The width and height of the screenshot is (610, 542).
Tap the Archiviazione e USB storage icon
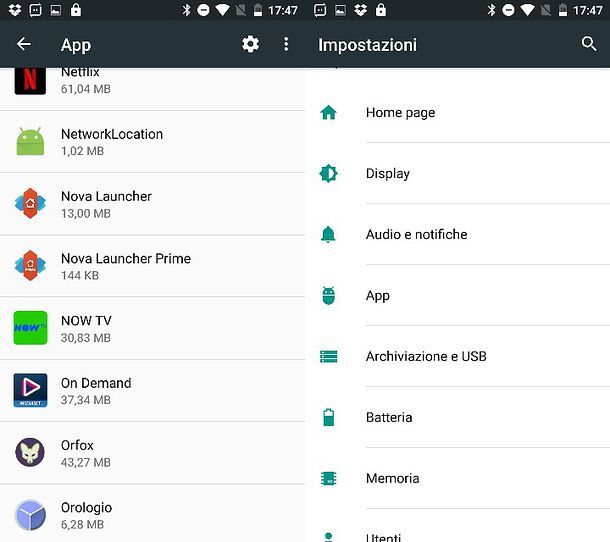(328, 356)
